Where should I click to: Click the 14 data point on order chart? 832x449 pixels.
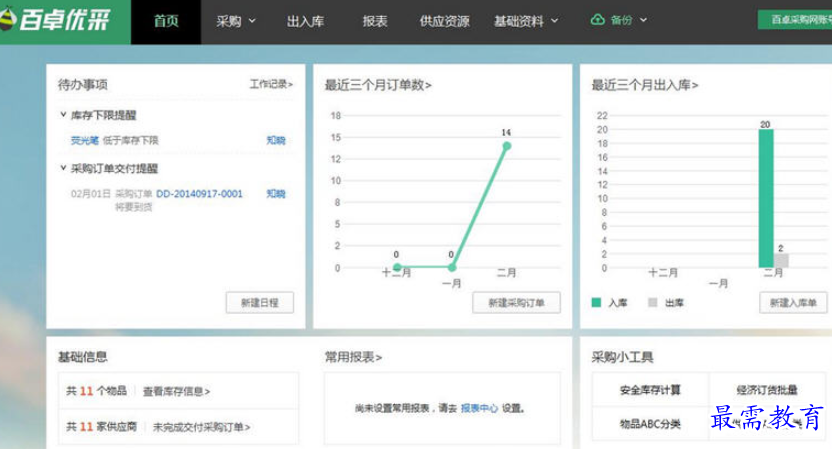click(x=506, y=146)
